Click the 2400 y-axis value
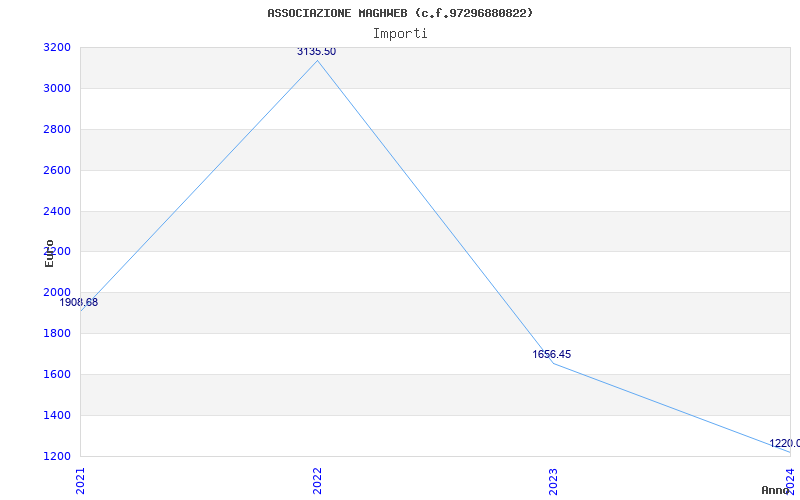This screenshot has height=500, width=800. click(x=57, y=211)
